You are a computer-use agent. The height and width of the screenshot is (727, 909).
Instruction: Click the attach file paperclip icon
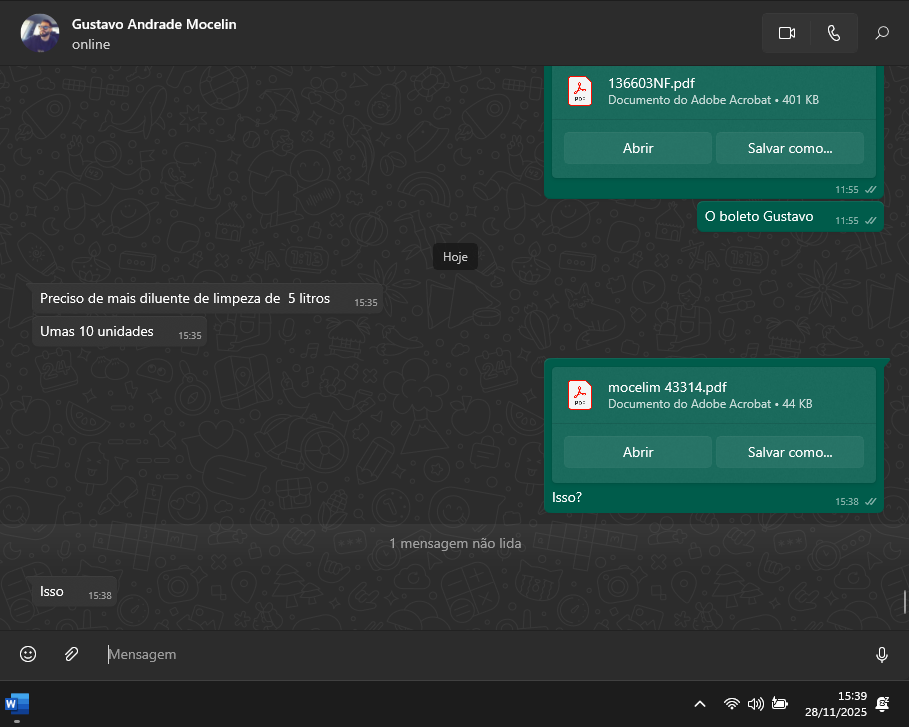tap(71, 654)
